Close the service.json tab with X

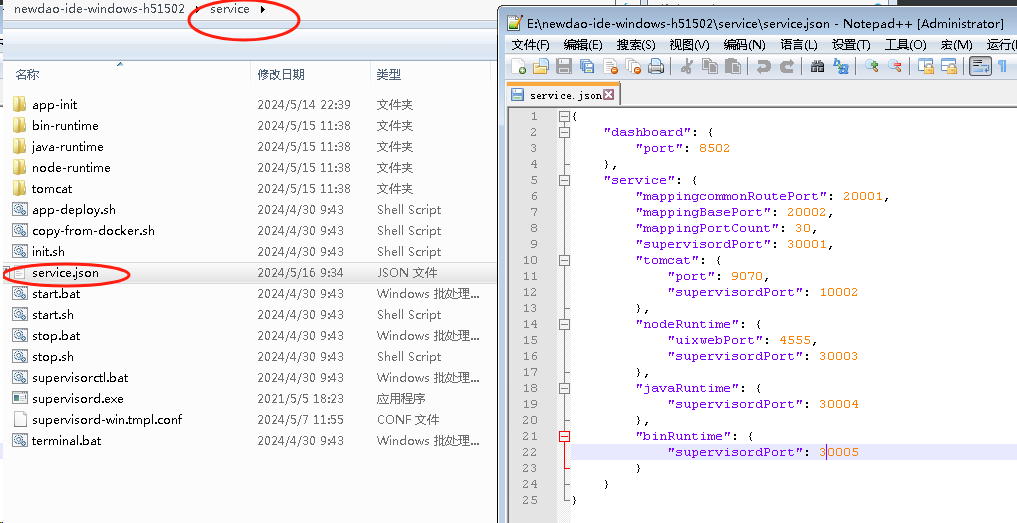click(608, 95)
